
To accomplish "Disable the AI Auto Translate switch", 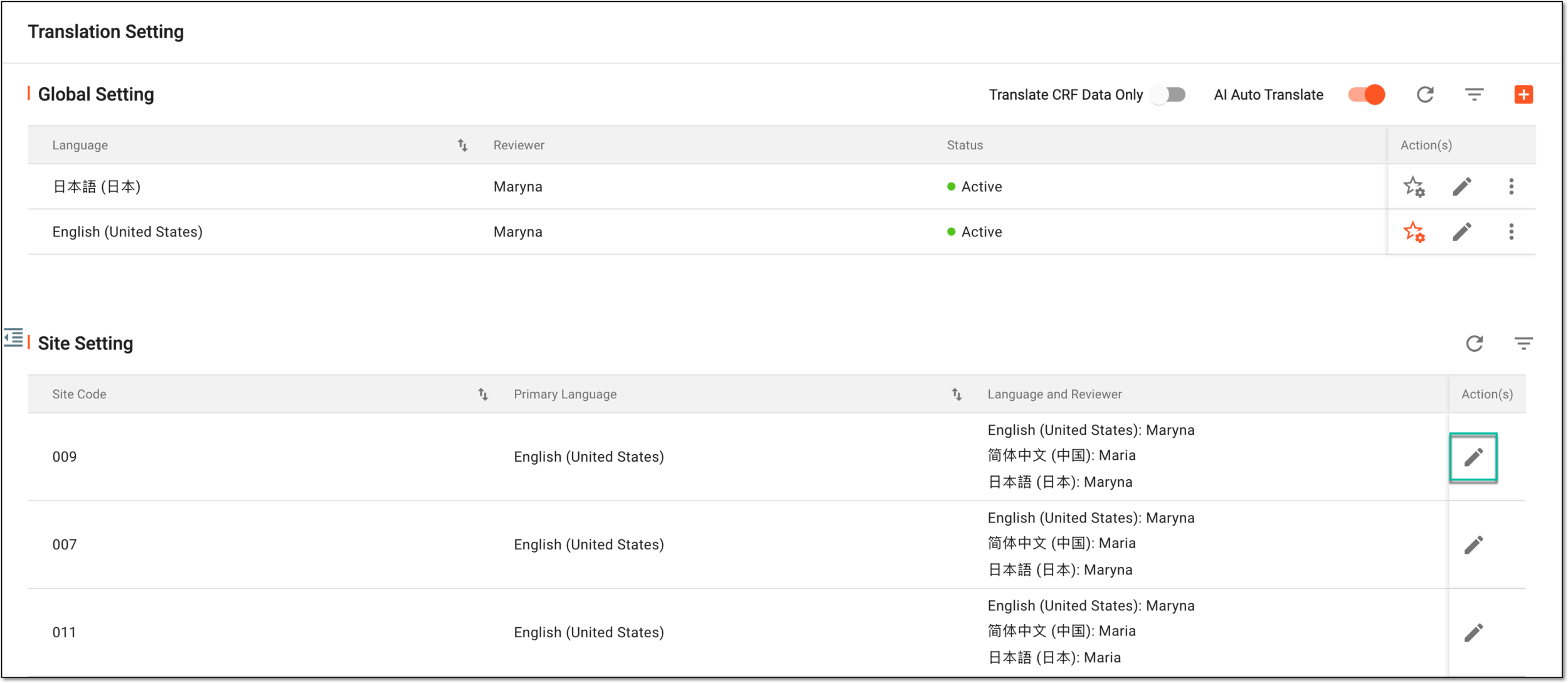I will [1367, 95].
